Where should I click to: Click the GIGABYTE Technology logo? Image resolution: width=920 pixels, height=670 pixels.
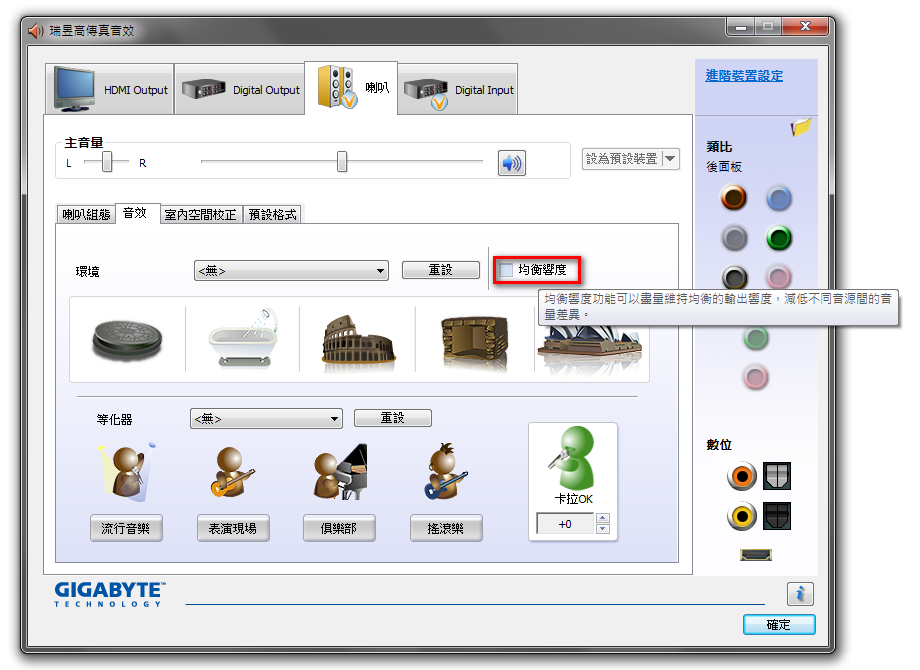[110, 594]
